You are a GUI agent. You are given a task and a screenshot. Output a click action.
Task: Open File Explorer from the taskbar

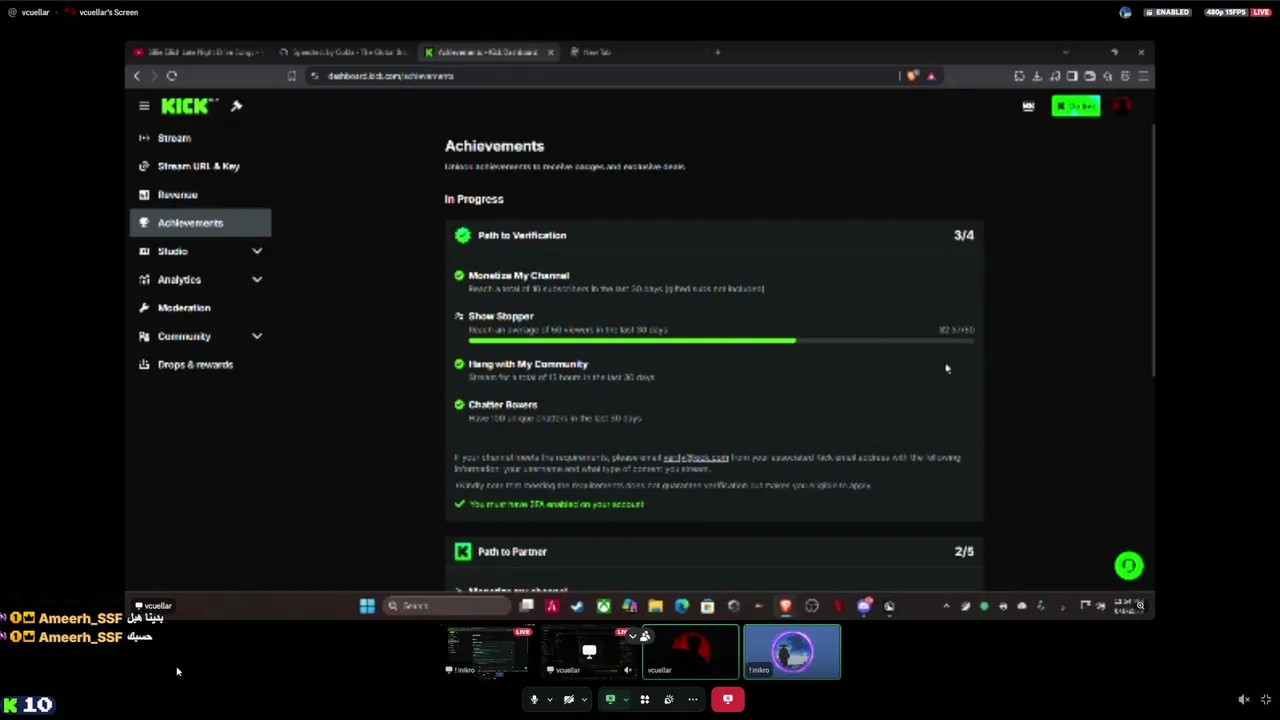[x=655, y=606]
